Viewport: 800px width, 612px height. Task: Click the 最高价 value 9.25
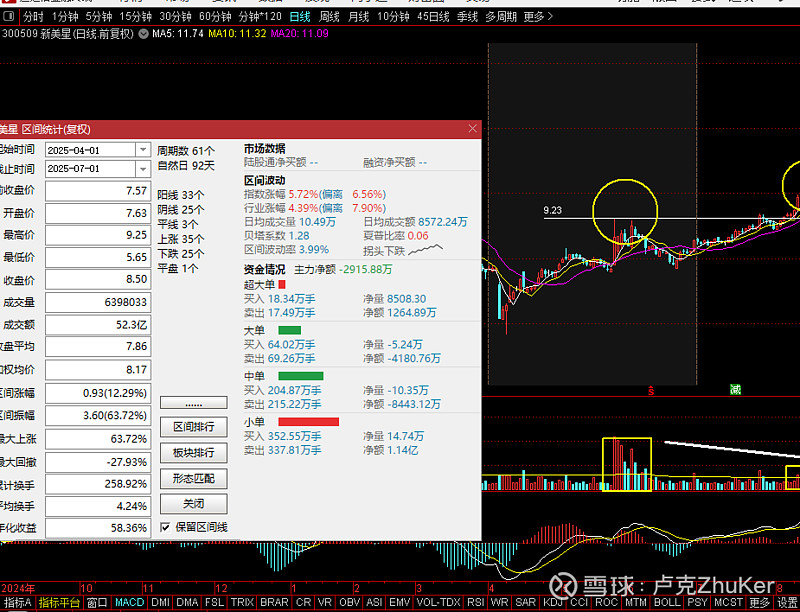pyautogui.click(x=98, y=235)
